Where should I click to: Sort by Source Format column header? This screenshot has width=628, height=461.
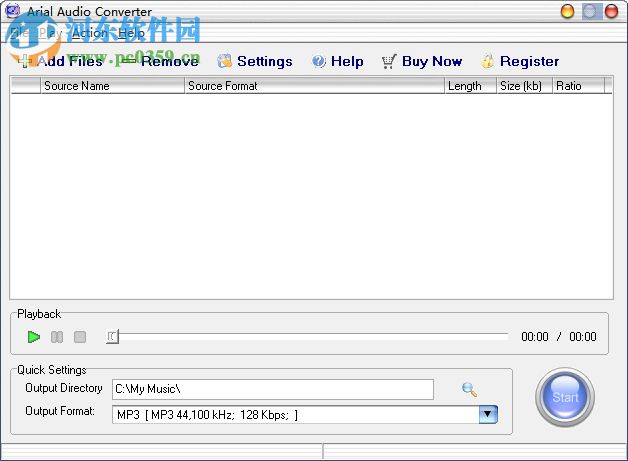(x=314, y=86)
